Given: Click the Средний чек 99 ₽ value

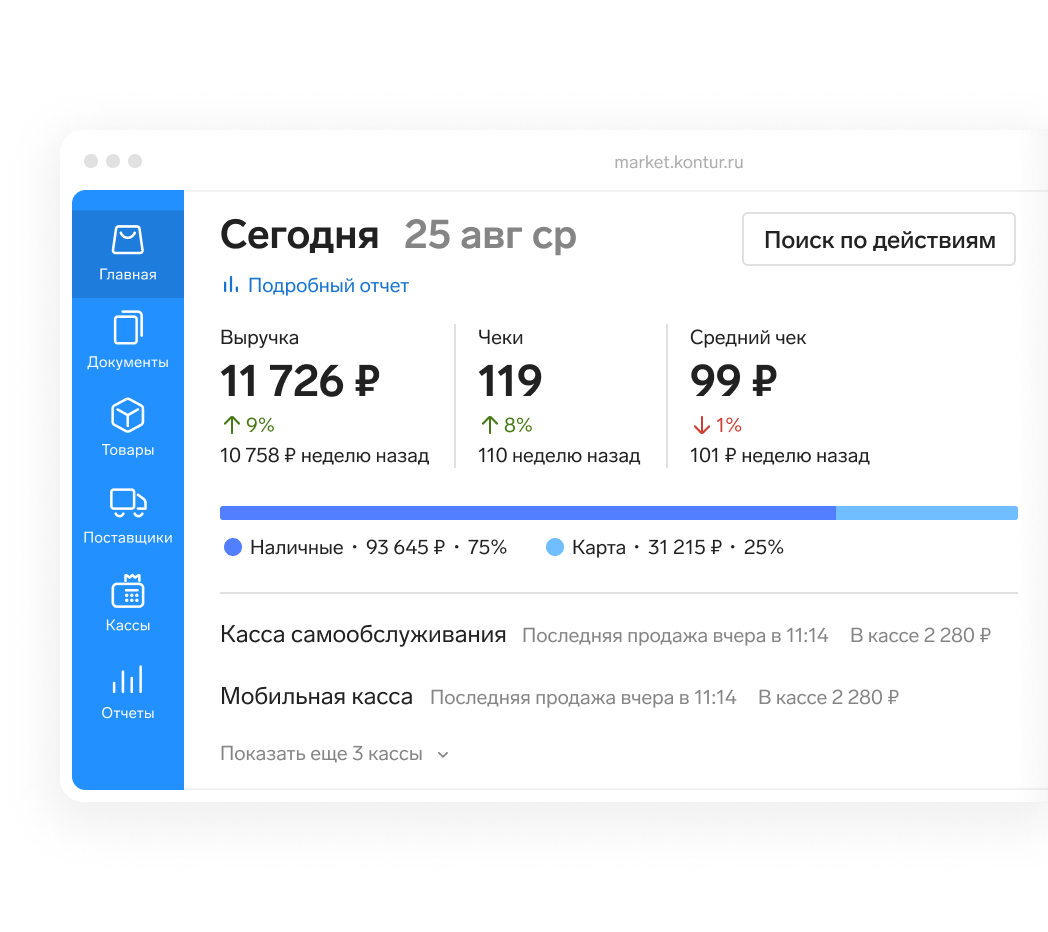Looking at the screenshot, I should tap(733, 381).
